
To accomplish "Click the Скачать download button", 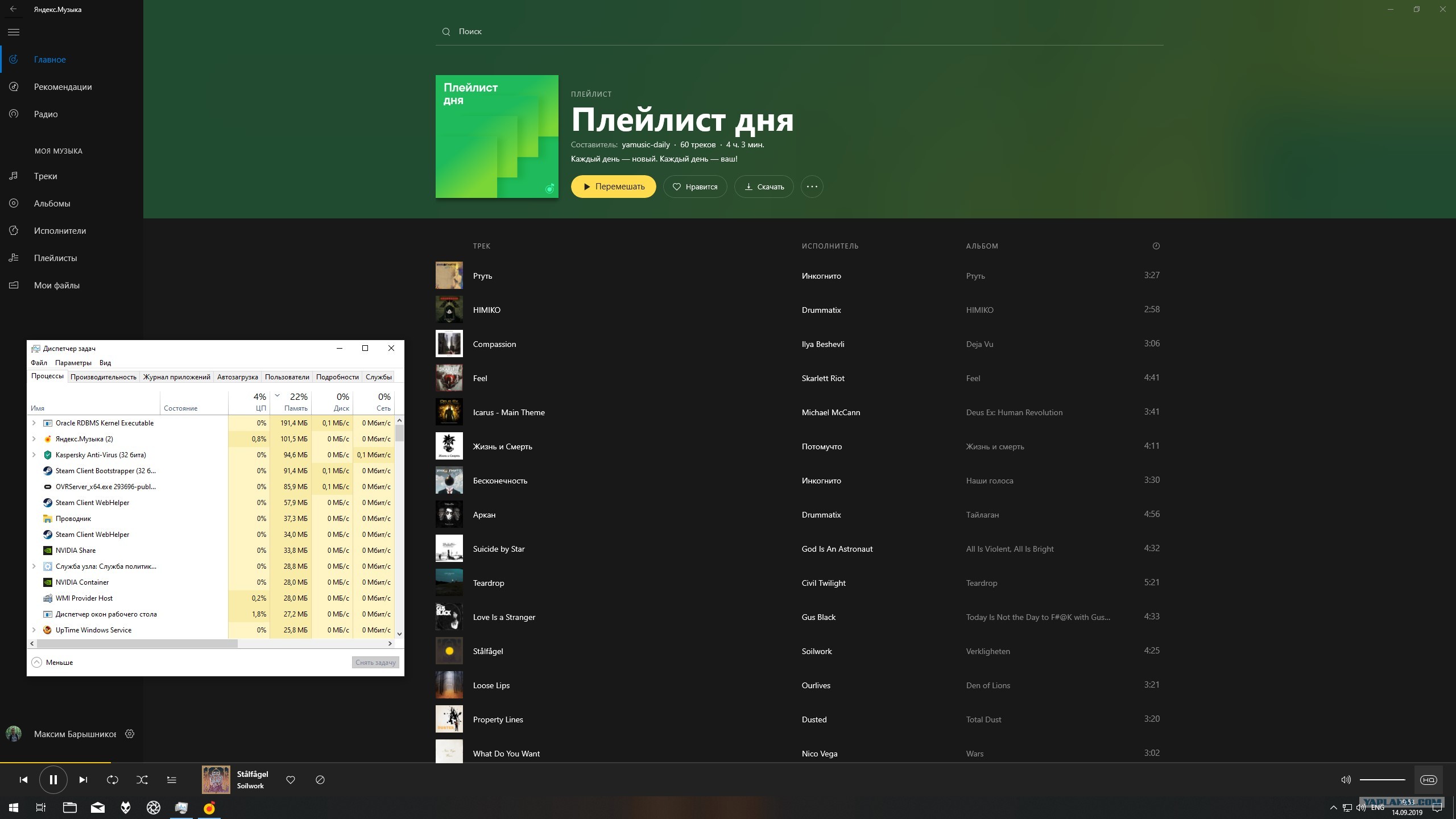I will coord(764,187).
